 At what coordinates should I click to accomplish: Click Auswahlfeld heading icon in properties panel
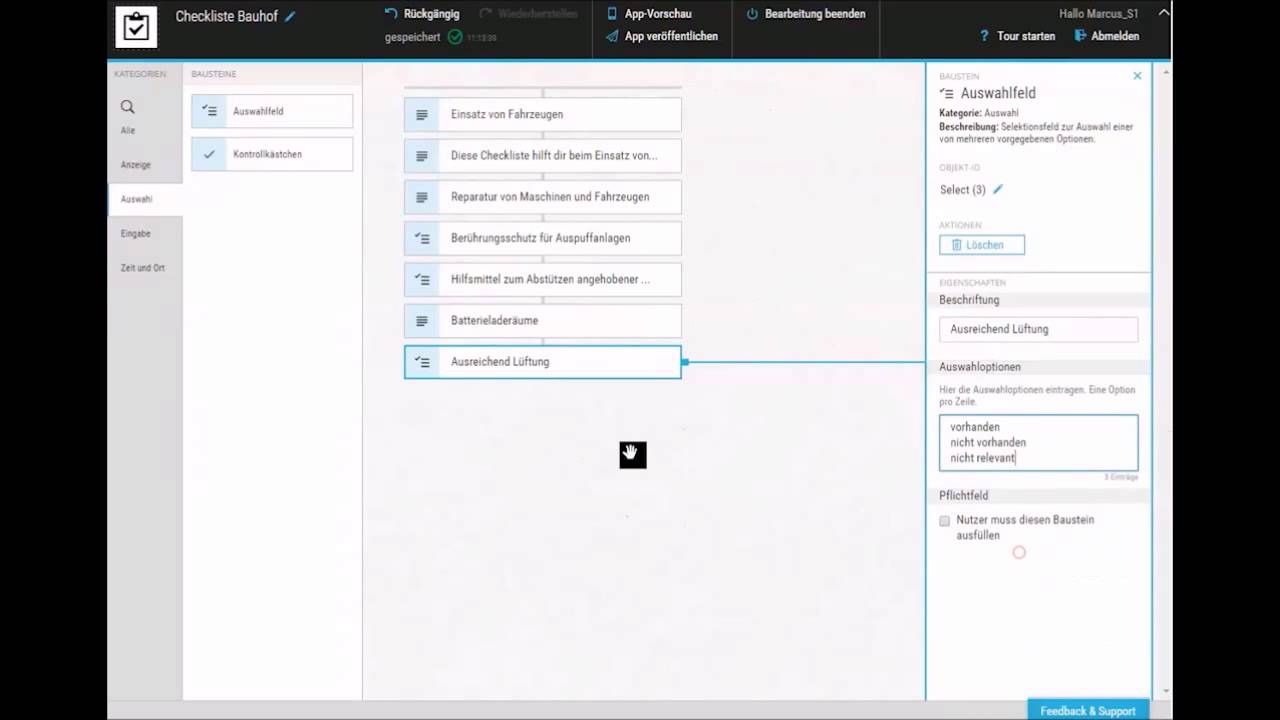tap(947, 93)
